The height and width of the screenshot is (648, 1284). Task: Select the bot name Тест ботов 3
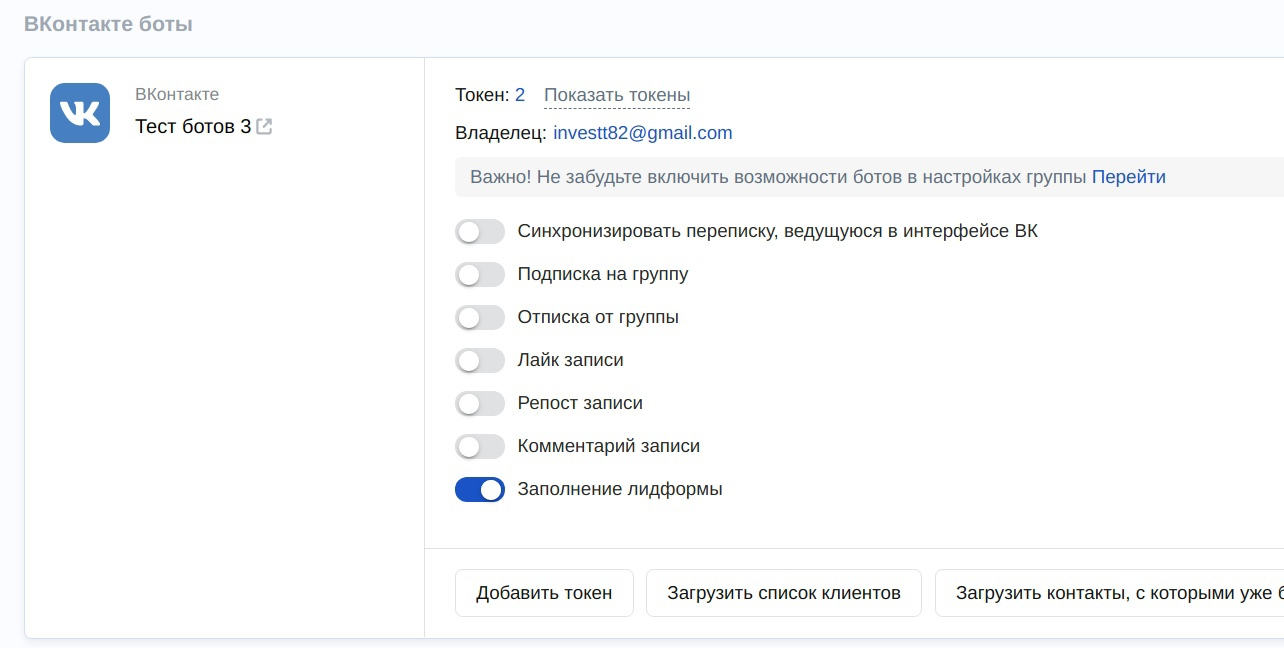click(193, 127)
